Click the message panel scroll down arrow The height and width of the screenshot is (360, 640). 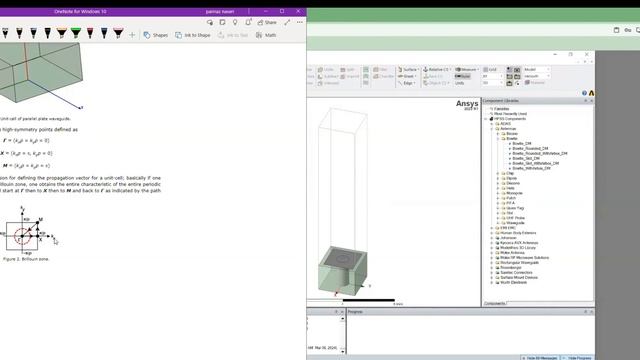pos(343,351)
